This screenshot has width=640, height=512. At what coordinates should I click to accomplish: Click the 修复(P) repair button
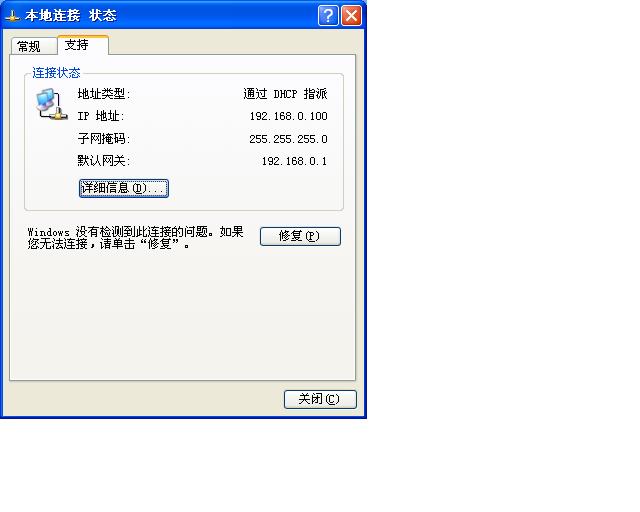[300, 236]
